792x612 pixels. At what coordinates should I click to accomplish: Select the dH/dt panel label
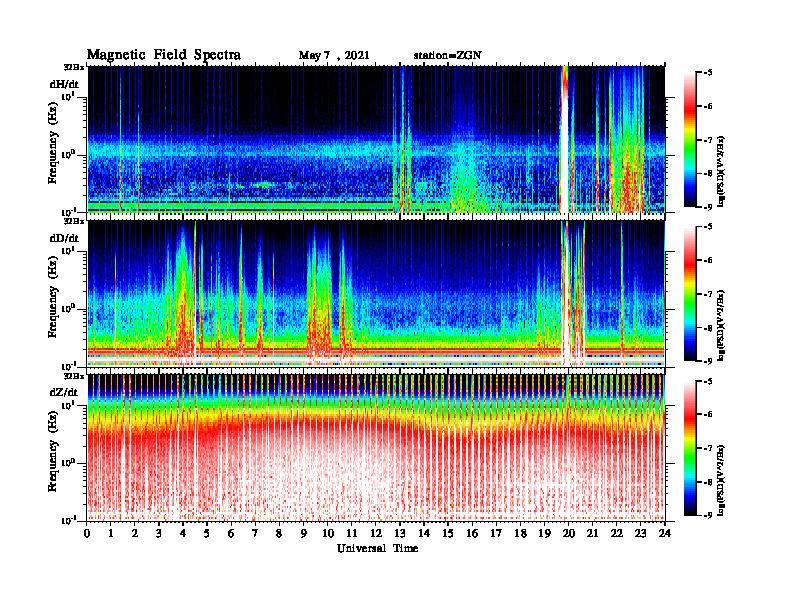tap(64, 84)
